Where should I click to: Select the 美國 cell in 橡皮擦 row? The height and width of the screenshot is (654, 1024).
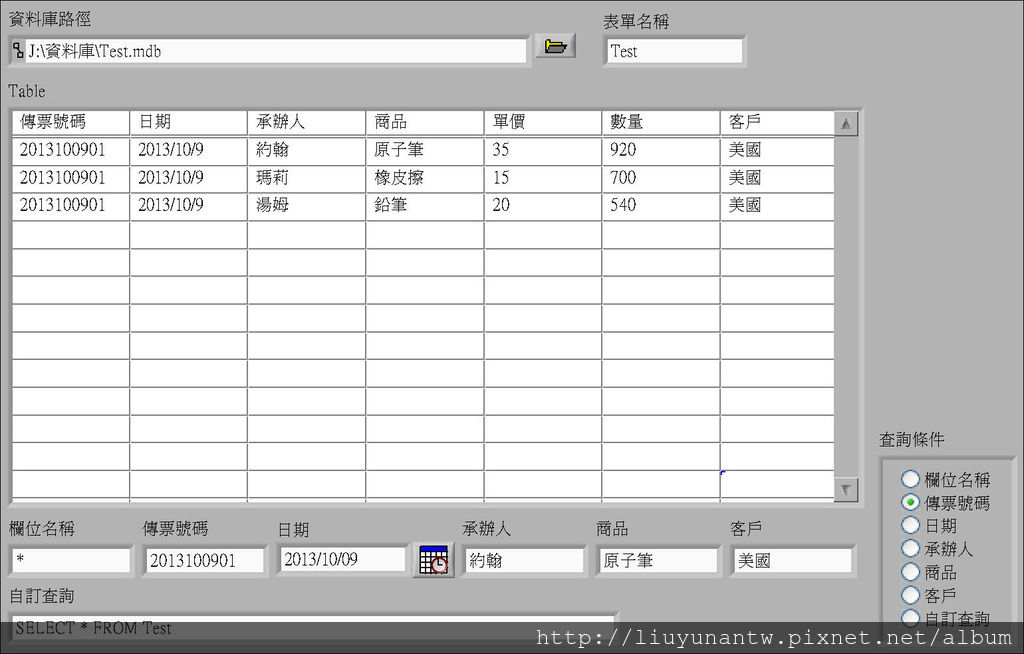pos(777,178)
